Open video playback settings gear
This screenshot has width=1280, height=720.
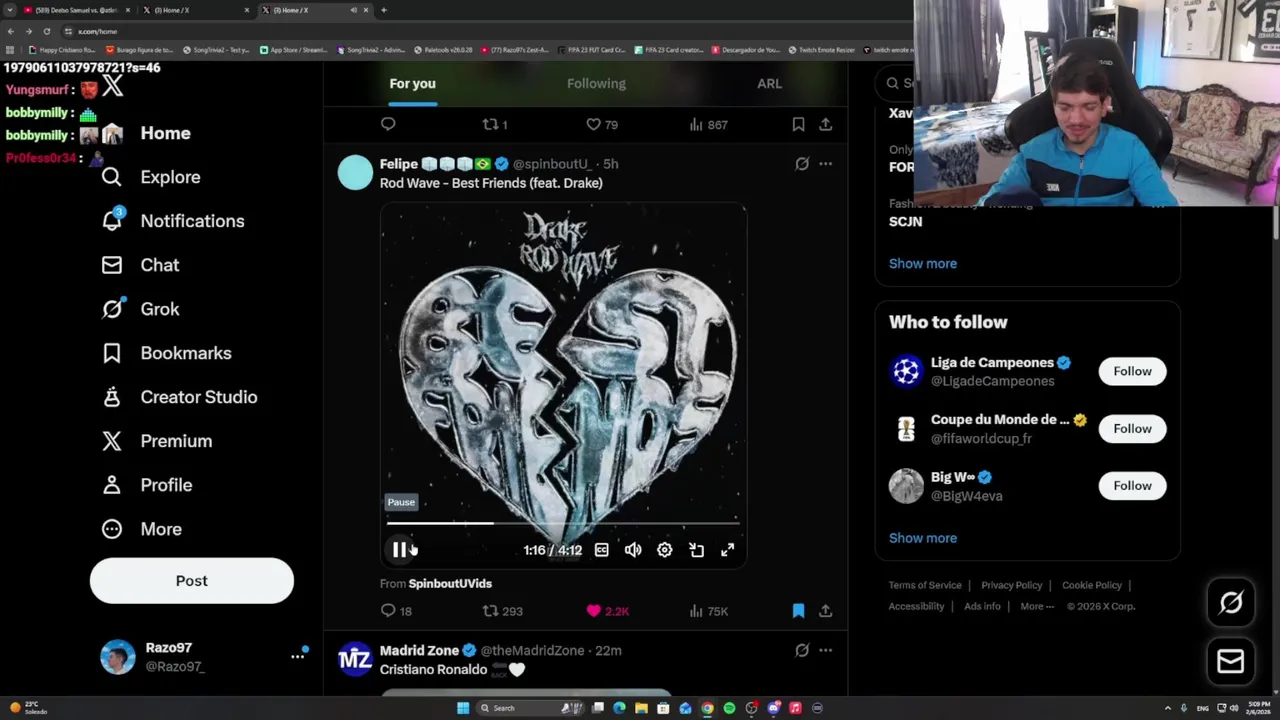pos(665,550)
